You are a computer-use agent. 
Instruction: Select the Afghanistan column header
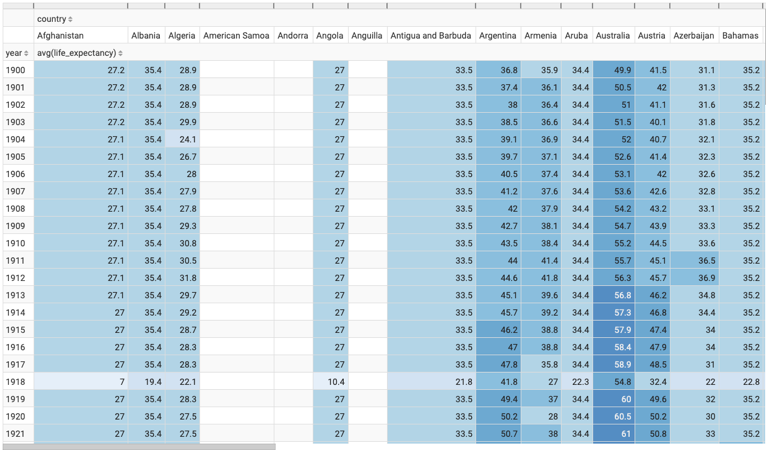60,36
